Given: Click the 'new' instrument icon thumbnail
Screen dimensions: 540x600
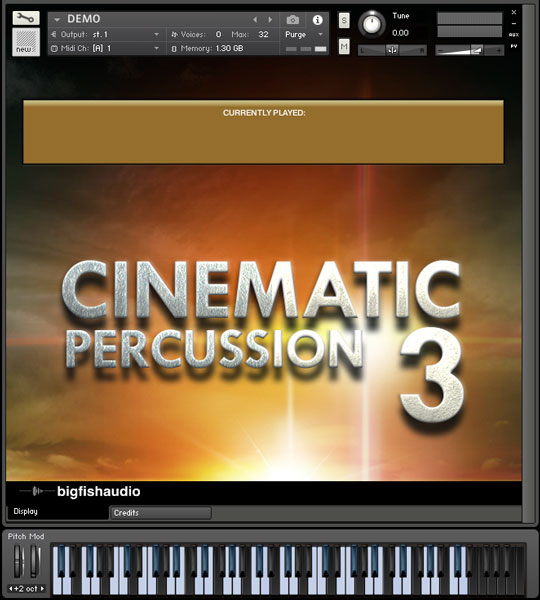Looking at the screenshot, I should [x=26, y=42].
